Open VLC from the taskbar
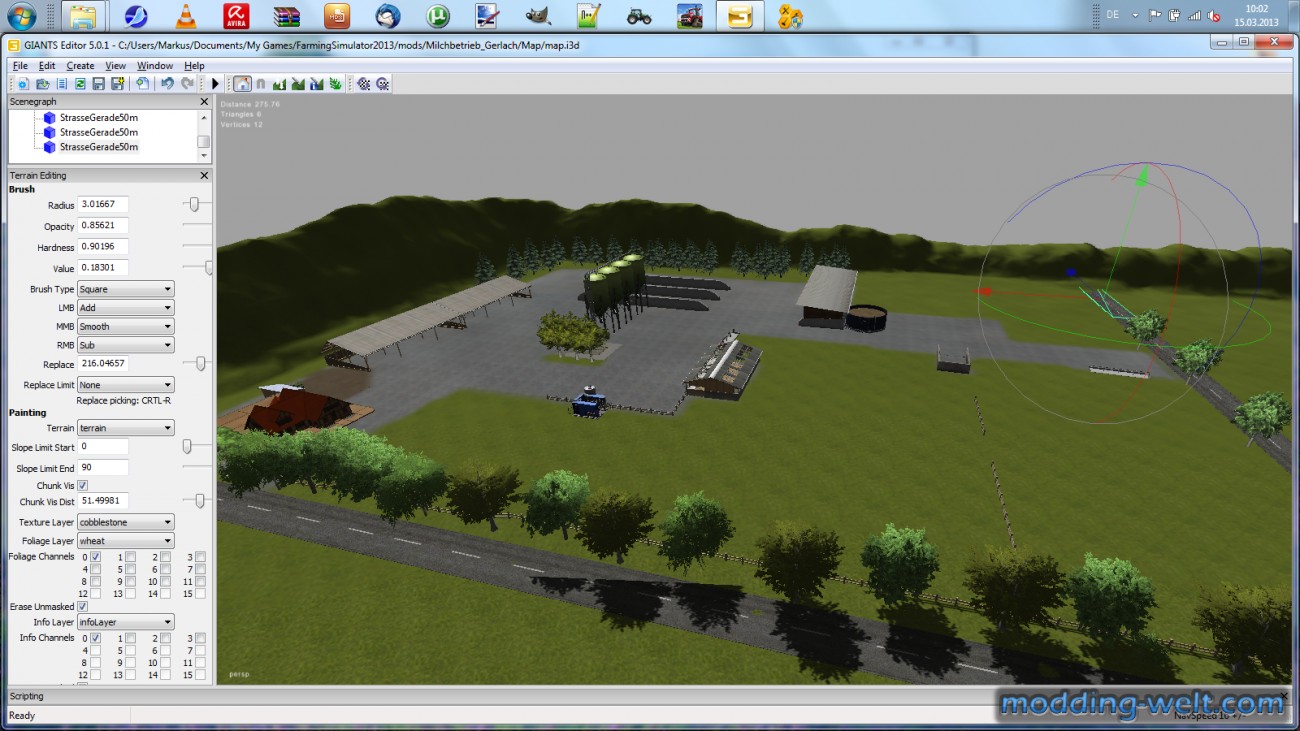This screenshot has width=1300, height=731. (x=186, y=15)
